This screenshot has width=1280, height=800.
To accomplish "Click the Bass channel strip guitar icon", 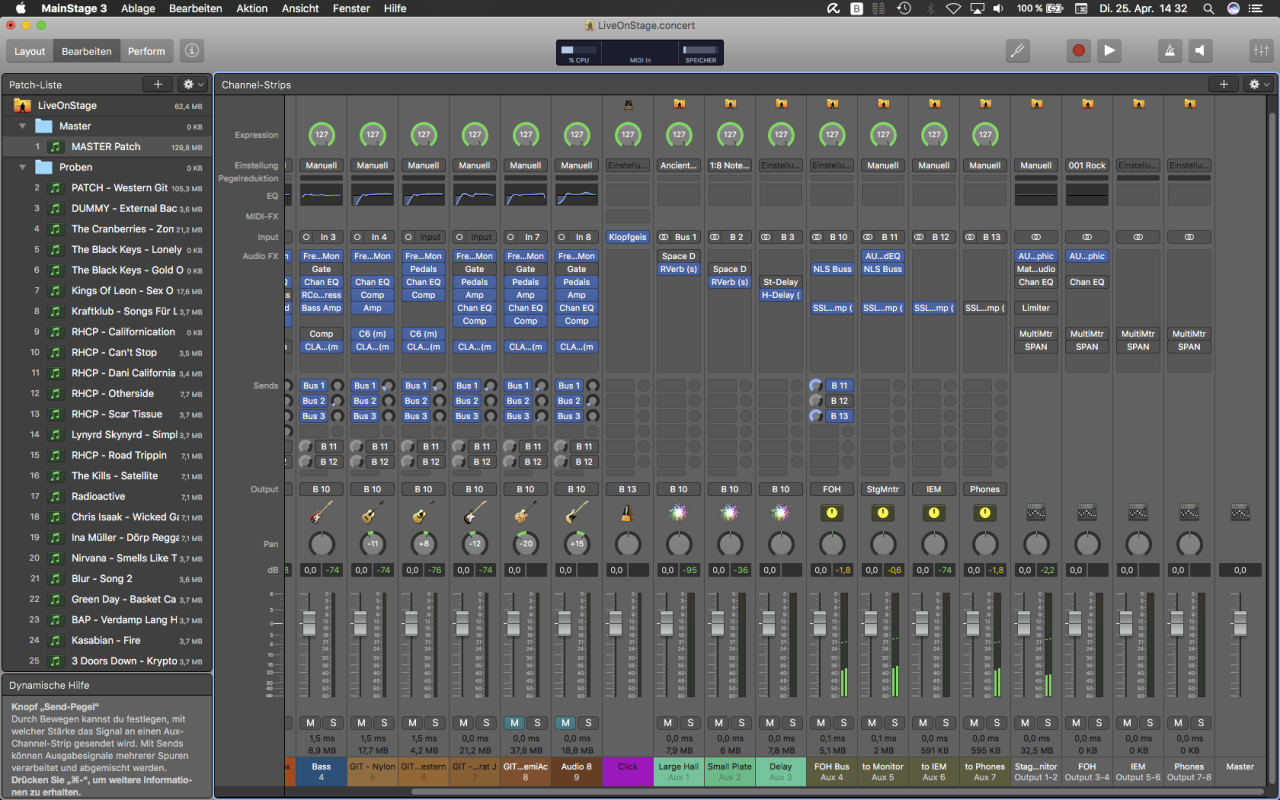I will [321, 513].
